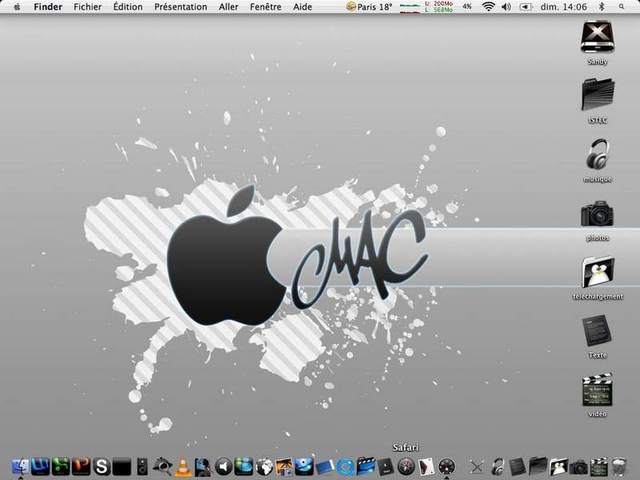This screenshot has height=480, width=640.
Task: Open the Fichier menu
Action: click(87, 7)
